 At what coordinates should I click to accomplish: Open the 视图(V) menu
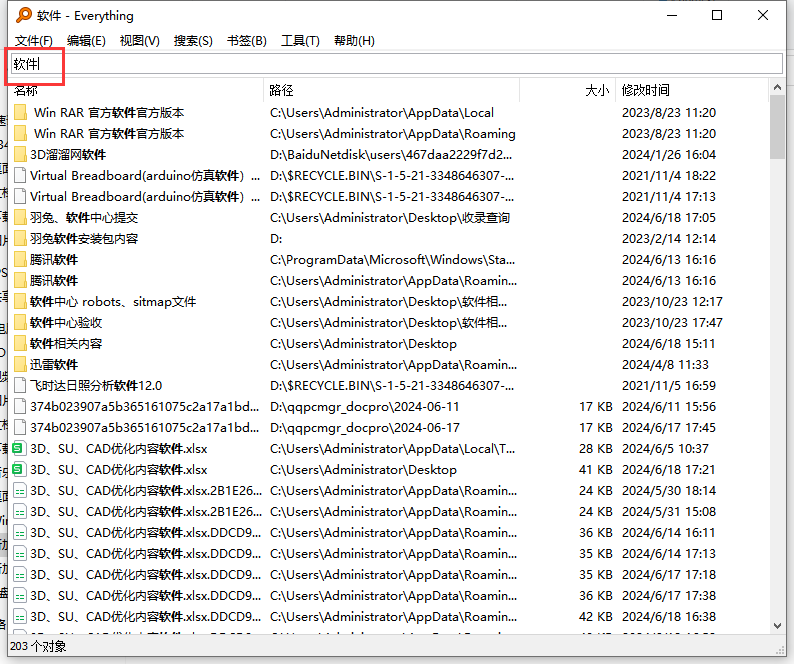pos(139,41)
